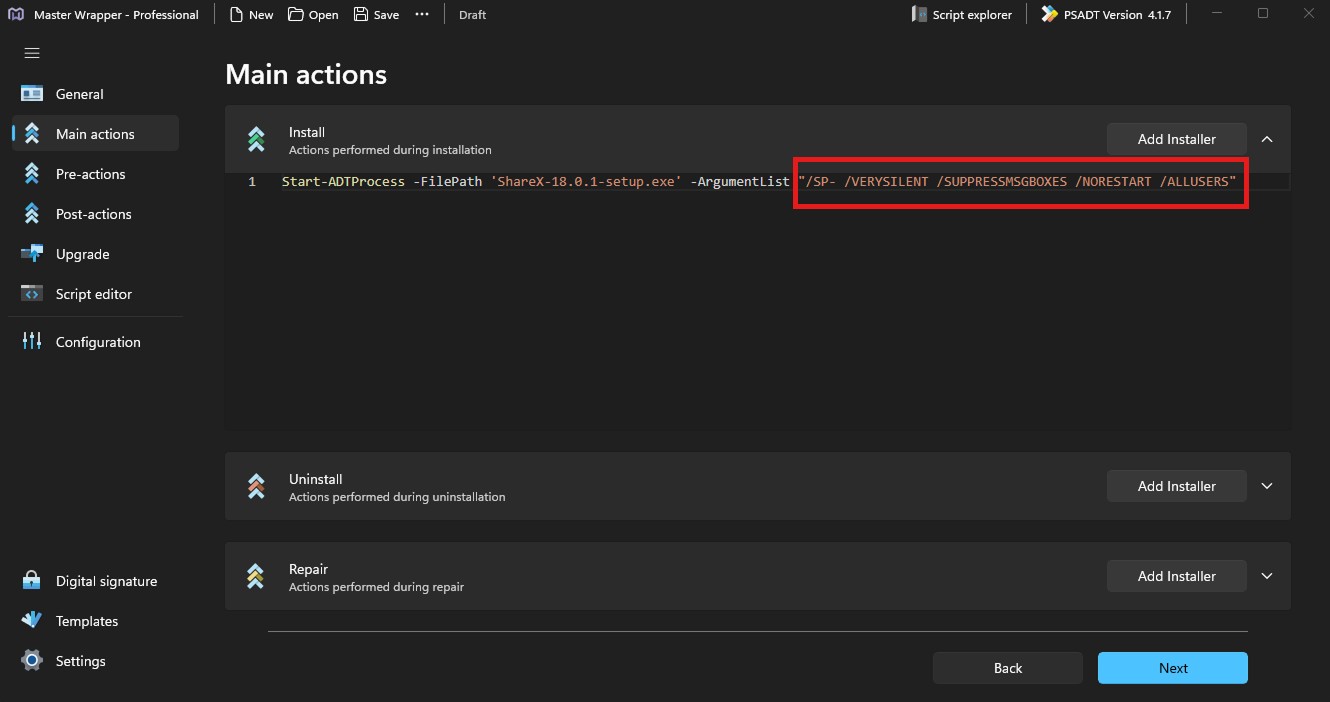Image resolution: width=1330 pixels, height=702 pixels.
Task: Click the hamburger menu icon
Action: coord(32,53)
